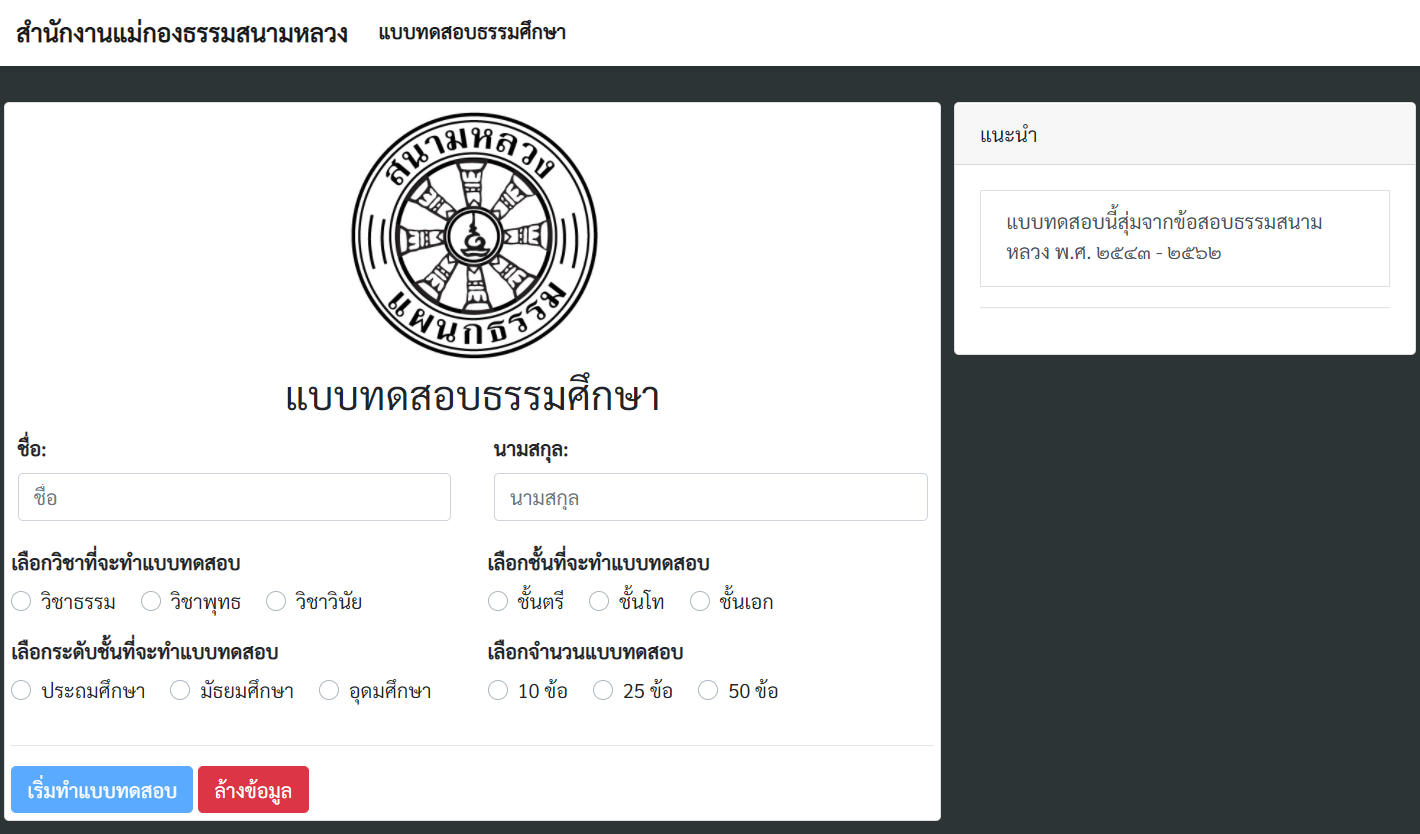Image resolution: width=1420 pixels, height=834 pixels.
Task: Click the แนะนำ panel header
Action: [1185, 134]
